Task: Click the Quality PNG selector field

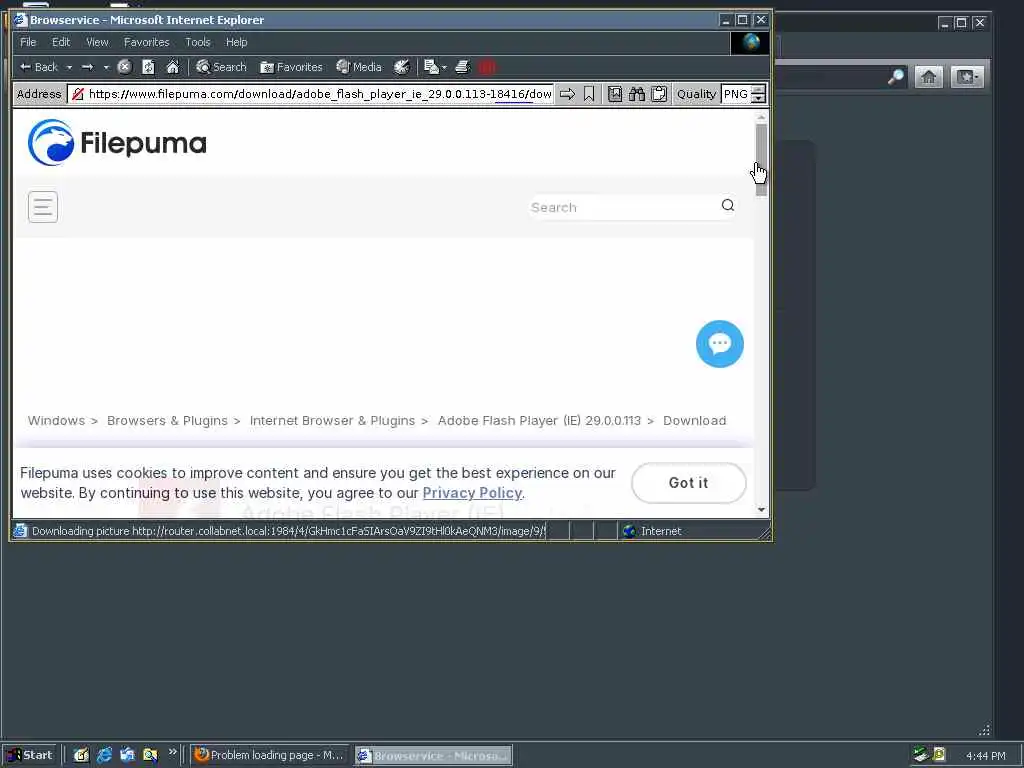Action: (x=736, y=94)
